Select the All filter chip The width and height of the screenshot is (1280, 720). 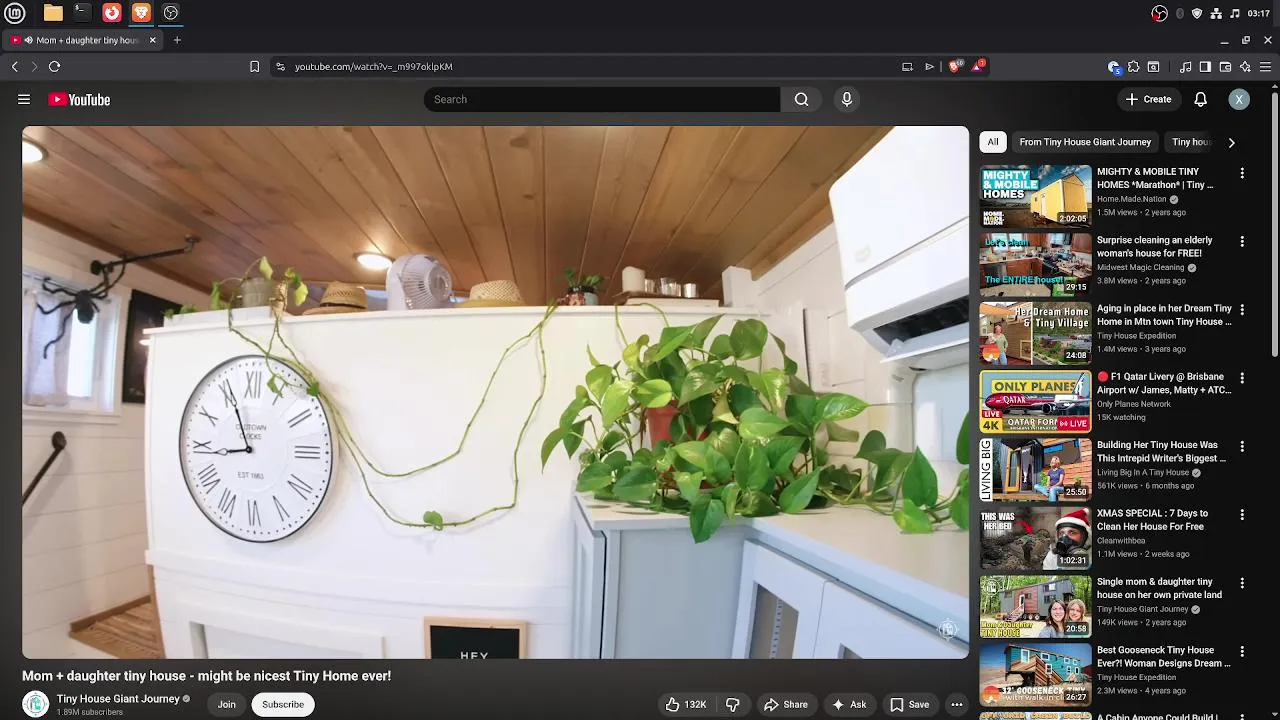point(993,142)
